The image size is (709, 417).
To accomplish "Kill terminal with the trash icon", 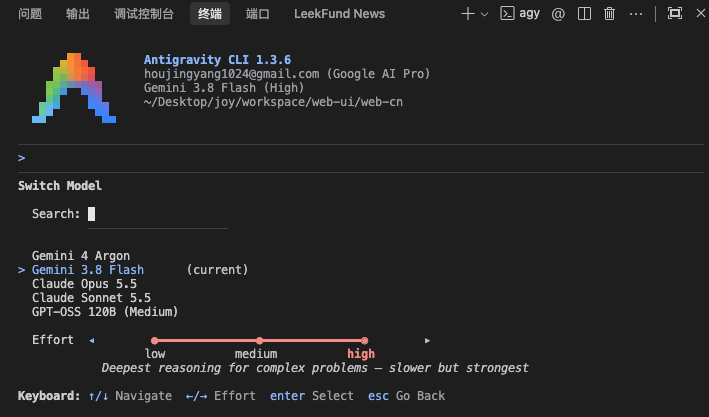I will [610, 14].
